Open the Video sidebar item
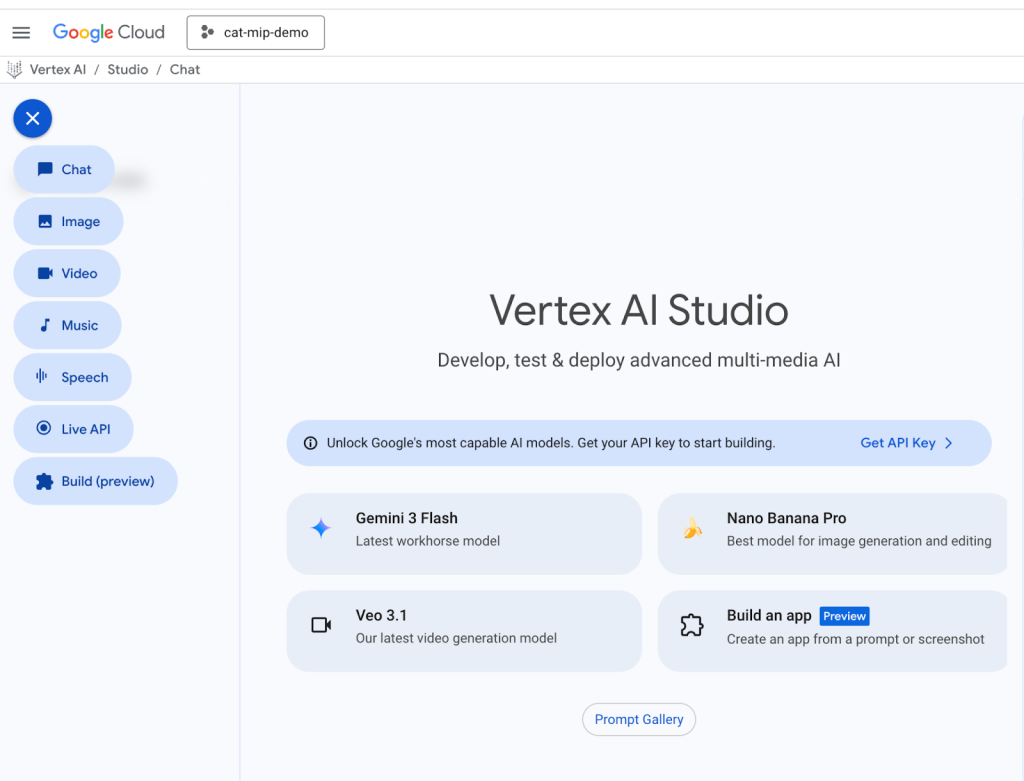1024x781 pixels. pos(67,274)
